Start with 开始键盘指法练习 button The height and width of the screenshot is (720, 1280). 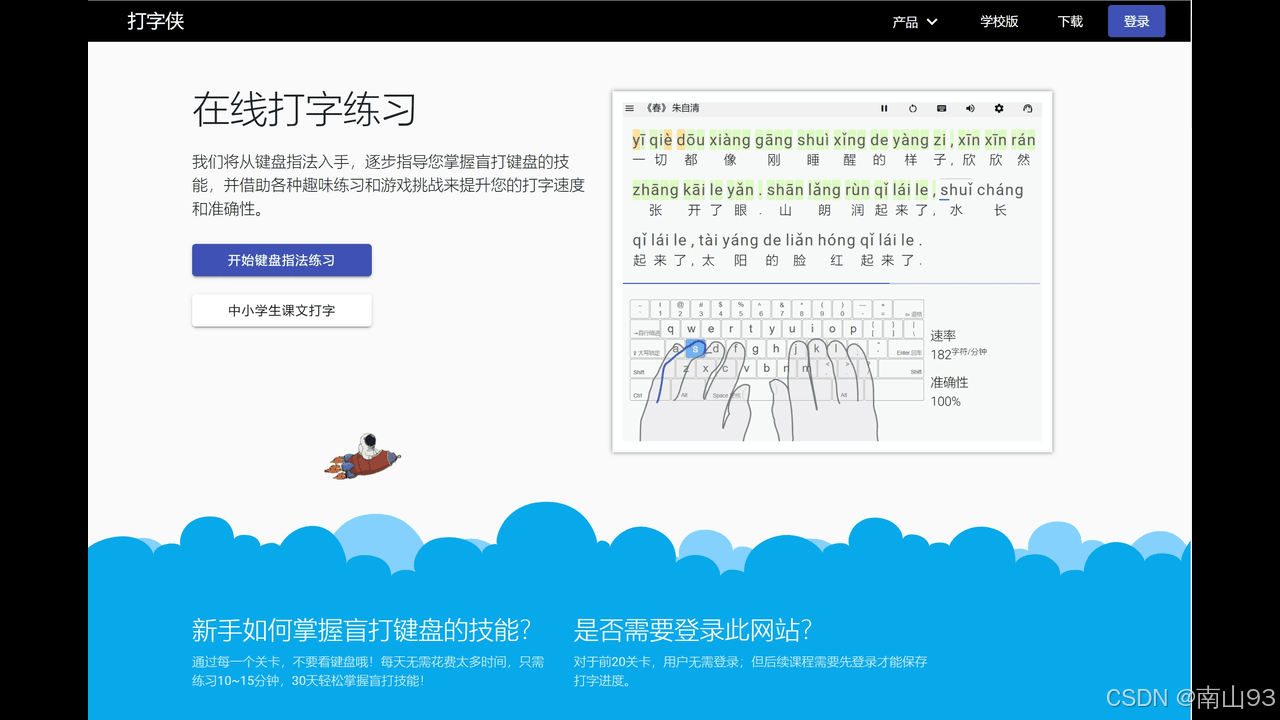pos(281,260)
